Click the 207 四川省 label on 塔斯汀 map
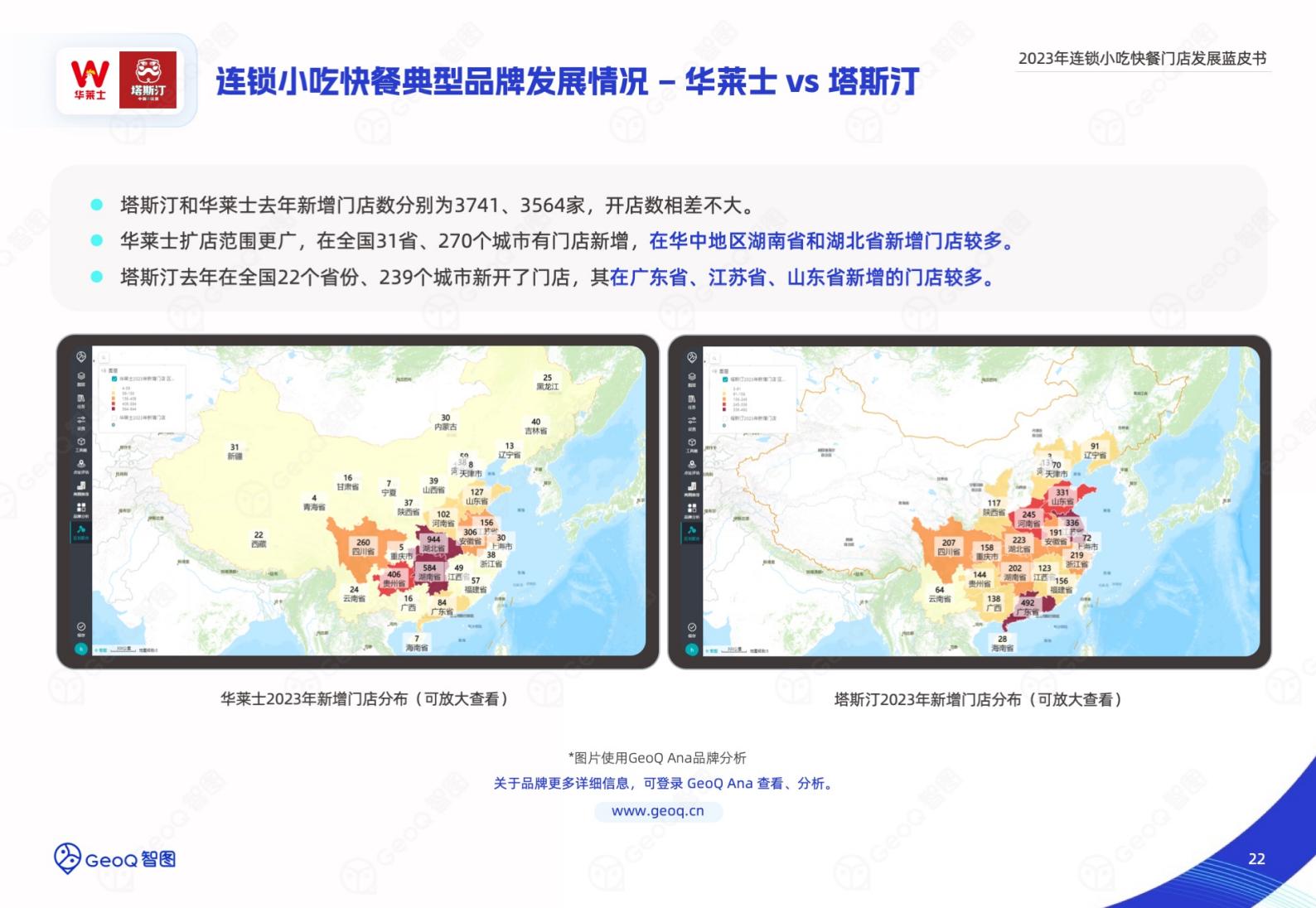 [949, 547]
